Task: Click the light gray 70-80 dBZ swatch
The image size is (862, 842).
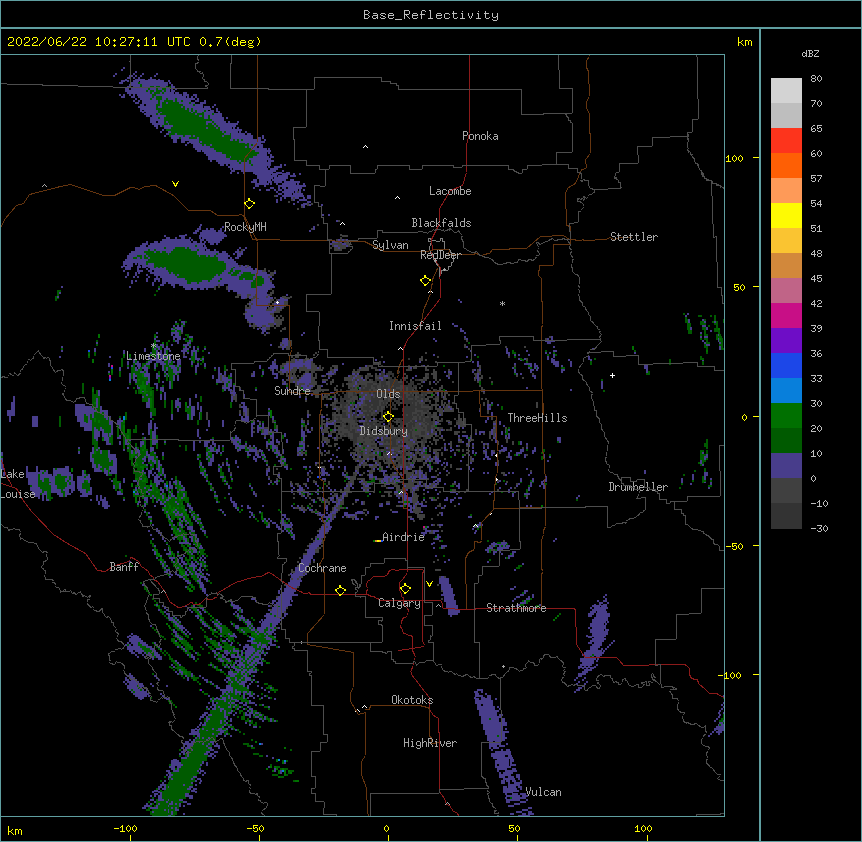Action: pyautogui.click(x=786, y=91)
